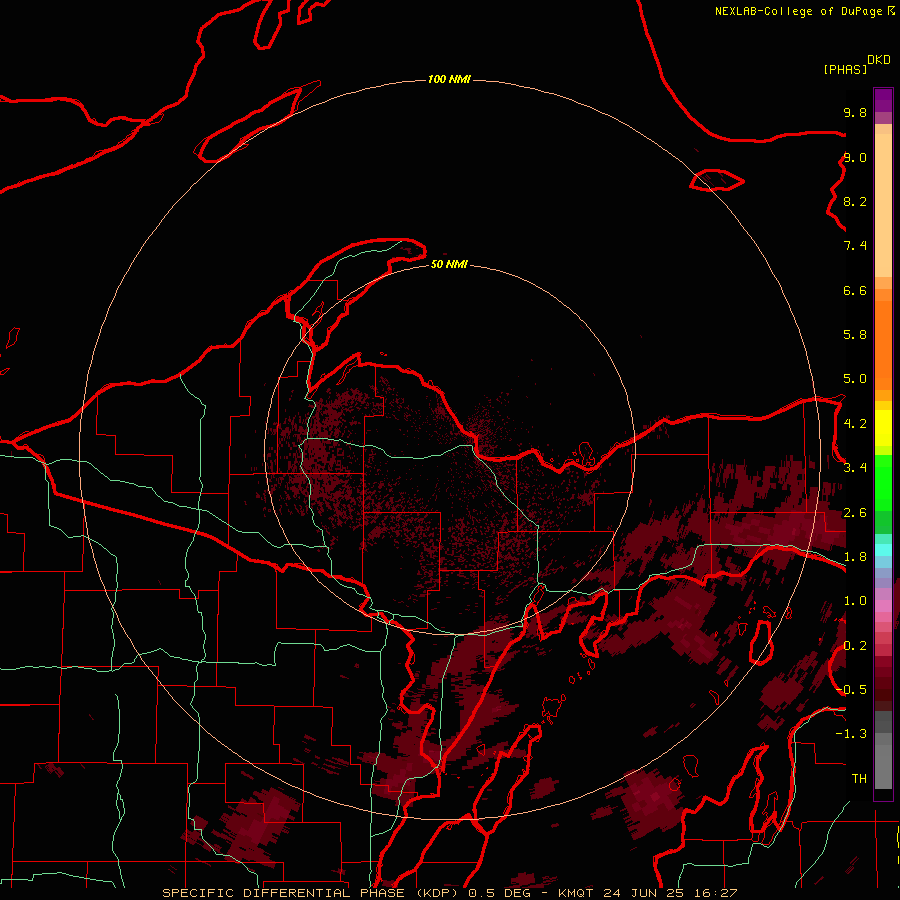The width and height of the screenshot is (900, 900).
Task: Click the TH threshold legend label
Action: coord(859,779)
